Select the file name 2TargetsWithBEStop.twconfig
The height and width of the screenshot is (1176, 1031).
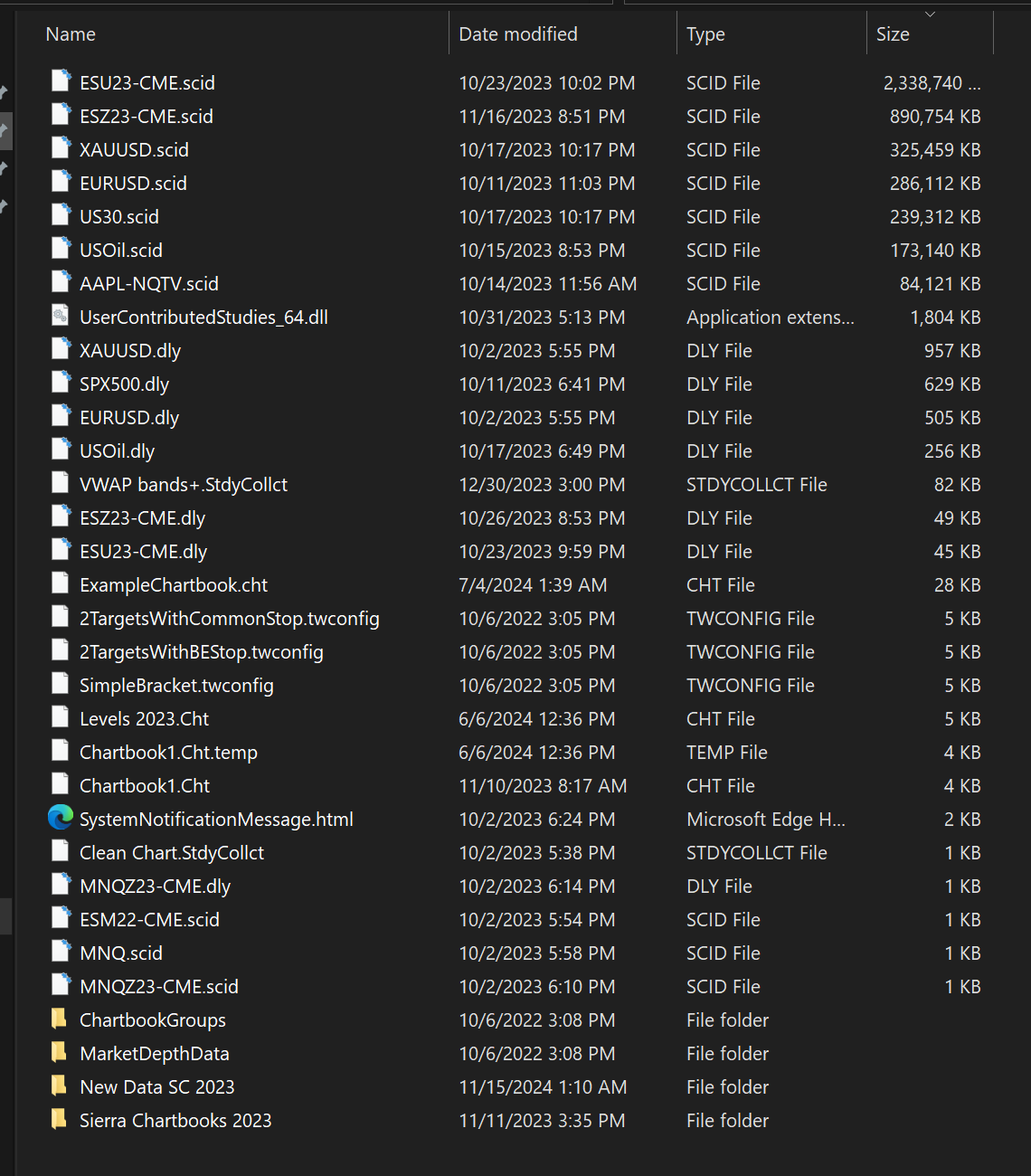pos(202,652)
